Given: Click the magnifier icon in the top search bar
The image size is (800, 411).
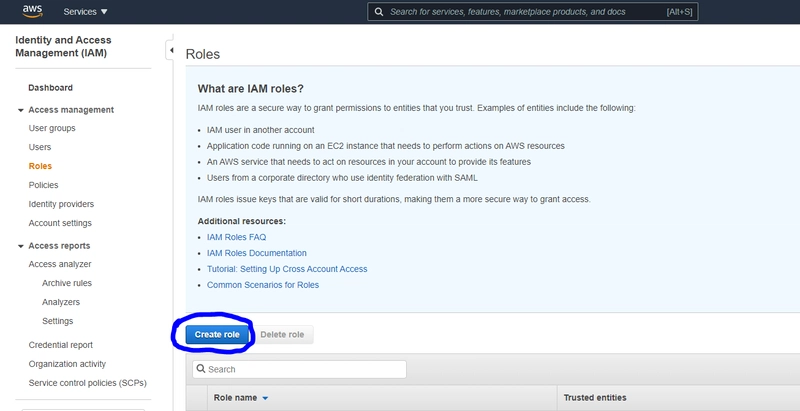Looking at the screenshot, I should 378,12.
